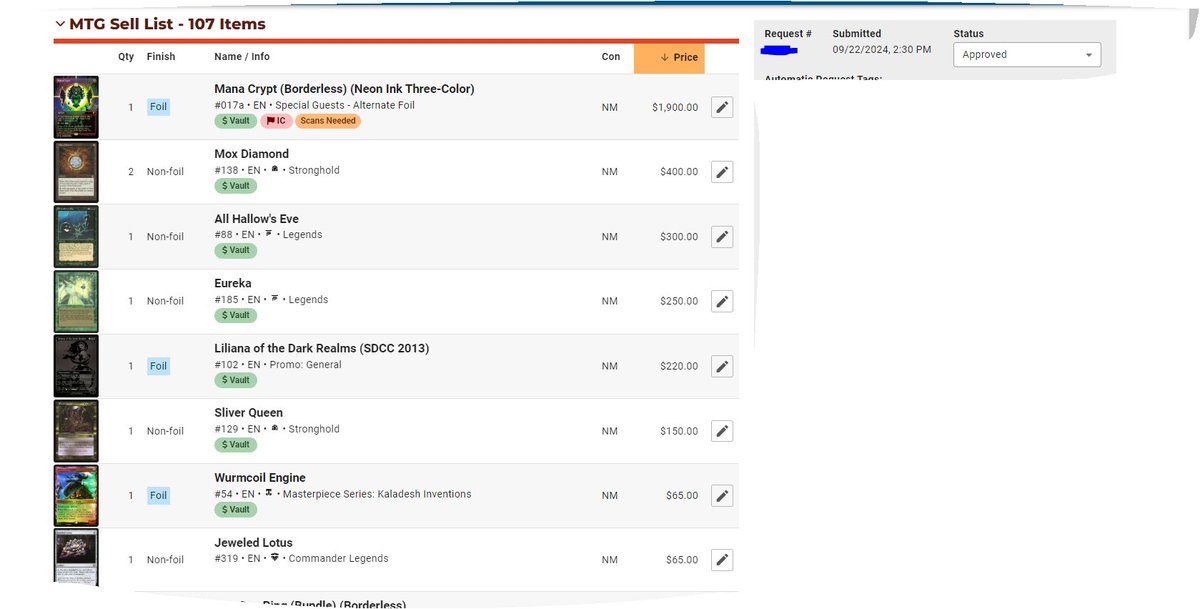
Task: Click the Vault tag under Sliver Queen
Action: pyautogui.click(x=236, y=444)
